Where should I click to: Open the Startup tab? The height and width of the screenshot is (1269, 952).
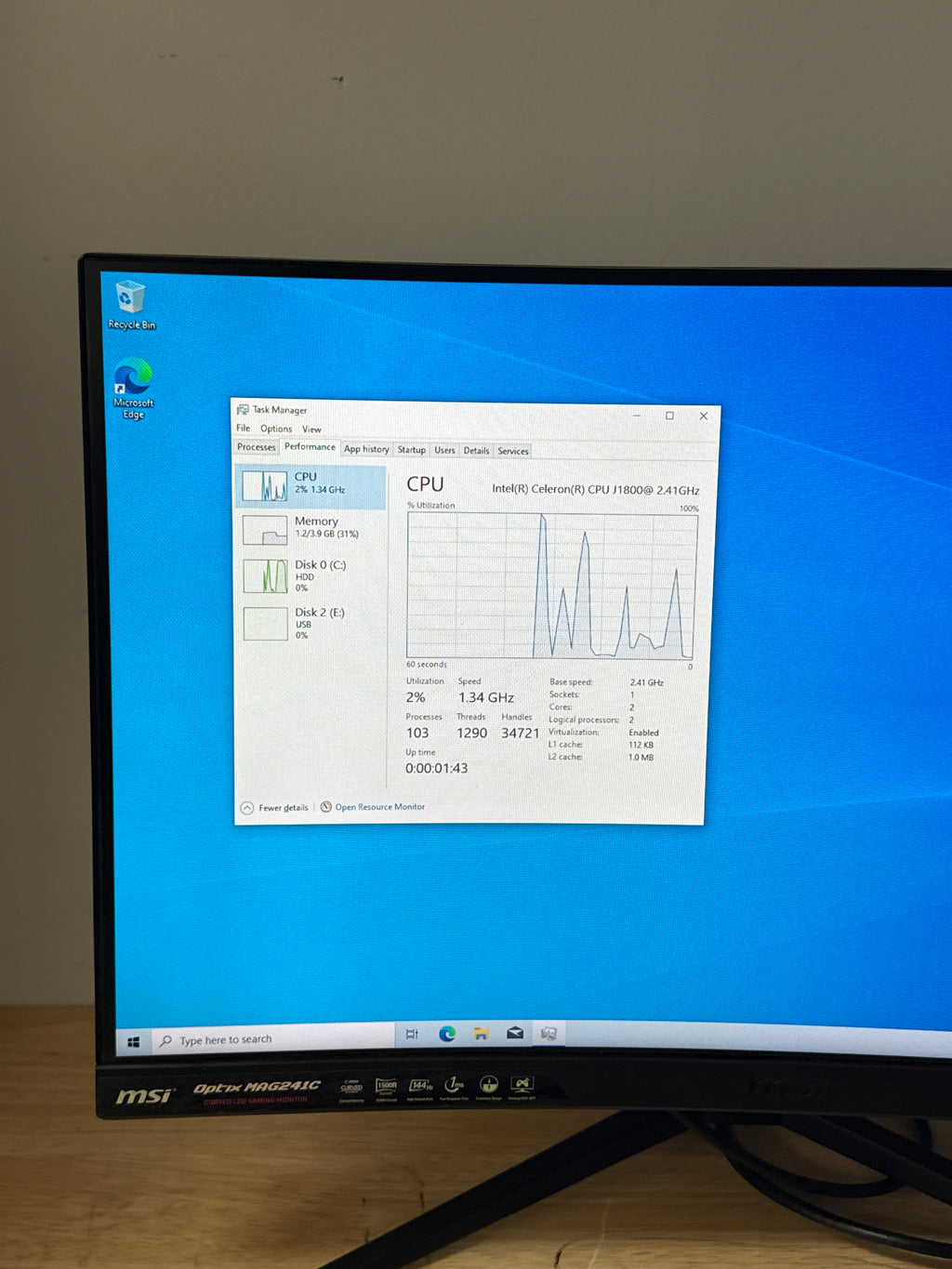pos(412,450)
